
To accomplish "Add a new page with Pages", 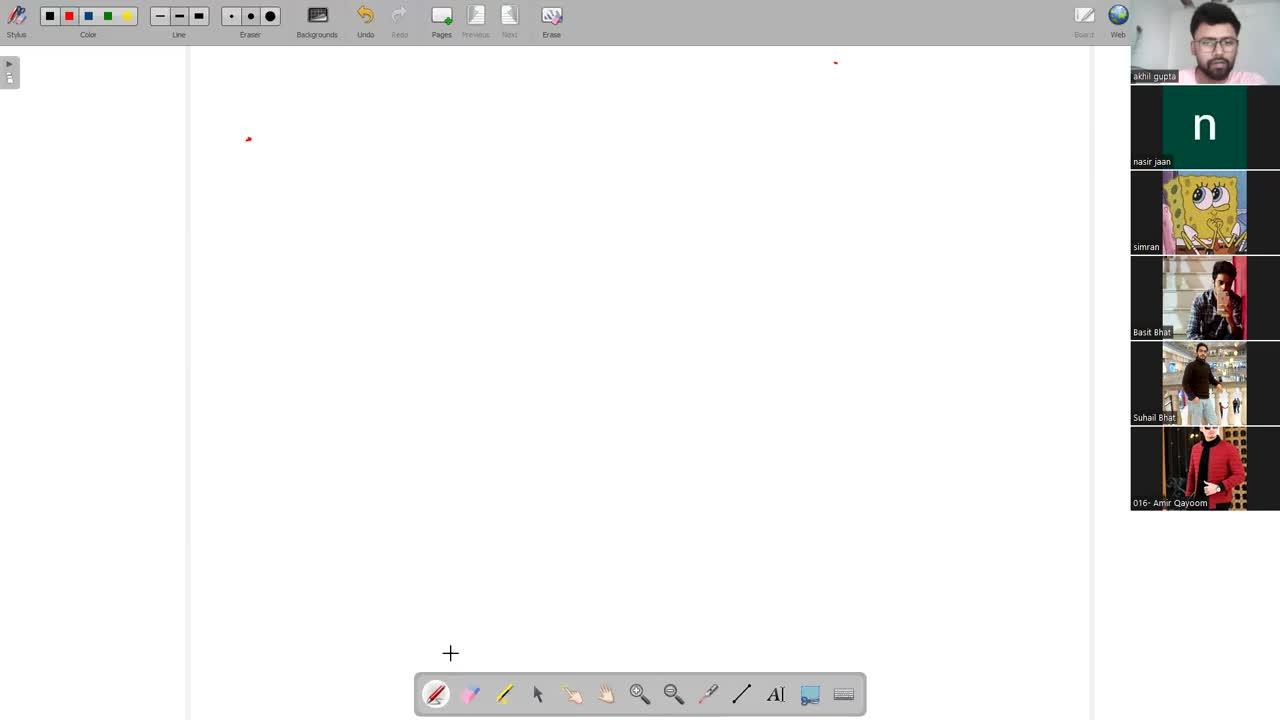I will pyautogui.click(x=441, y=21).
